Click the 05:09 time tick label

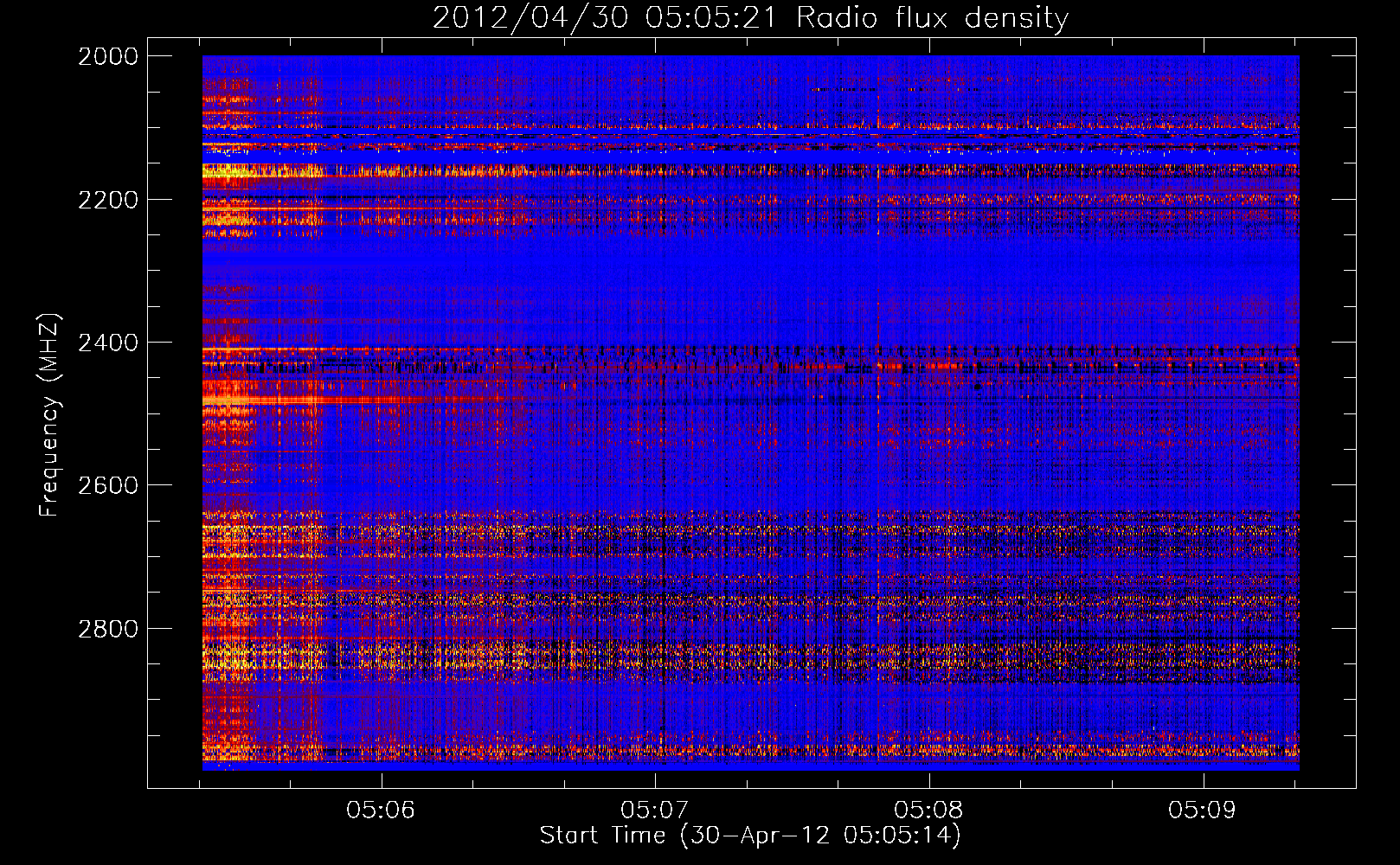1203,810
